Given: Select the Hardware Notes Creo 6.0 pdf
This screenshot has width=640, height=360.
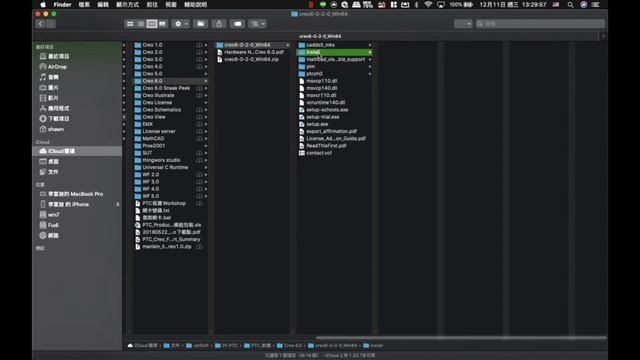Looking at the screenshot, I should coord(253,52).
